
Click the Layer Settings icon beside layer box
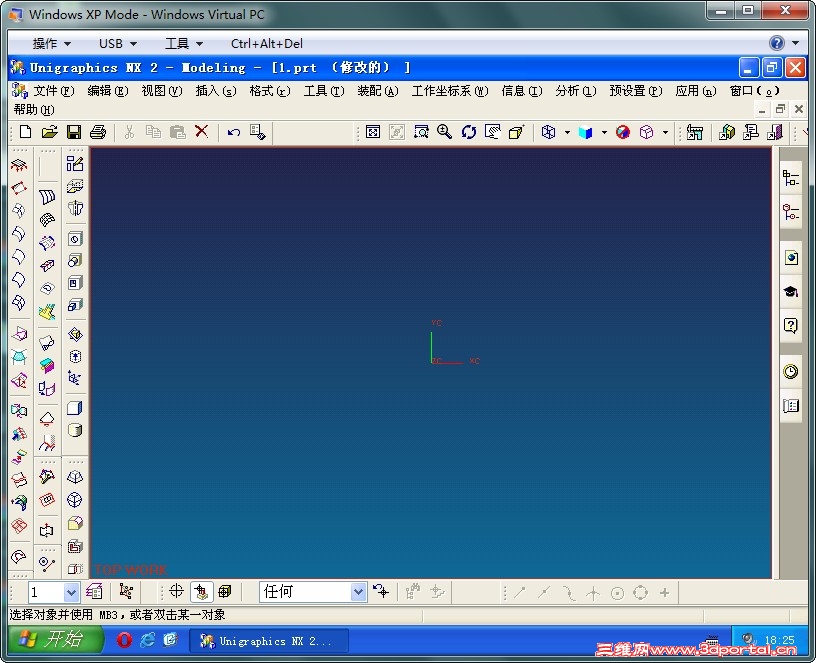(94, 592)
